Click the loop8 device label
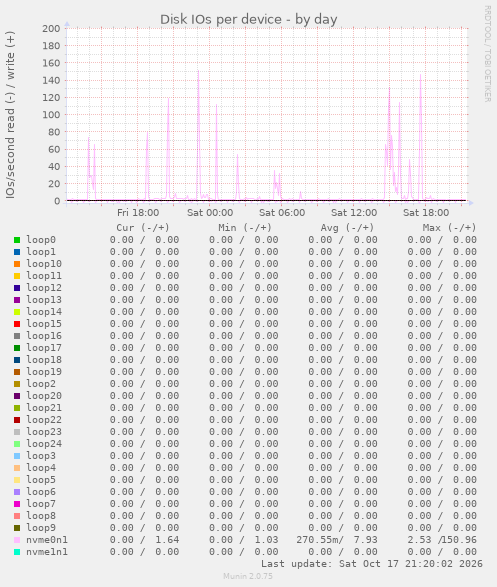Screen dimensions: 497x587 coord(41,515)
